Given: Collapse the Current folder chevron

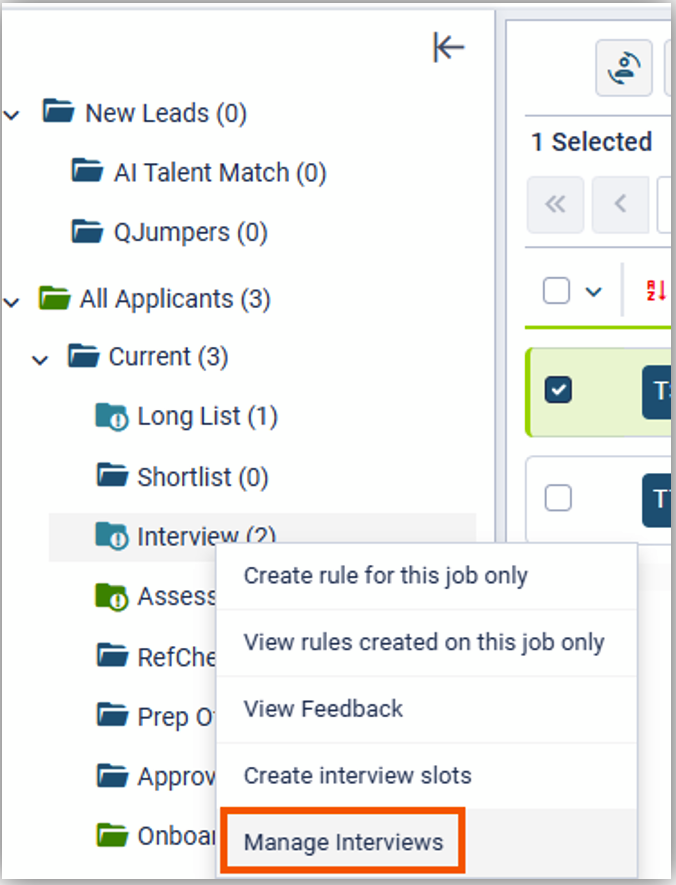Looking at the screenshot, I should 41,357.
